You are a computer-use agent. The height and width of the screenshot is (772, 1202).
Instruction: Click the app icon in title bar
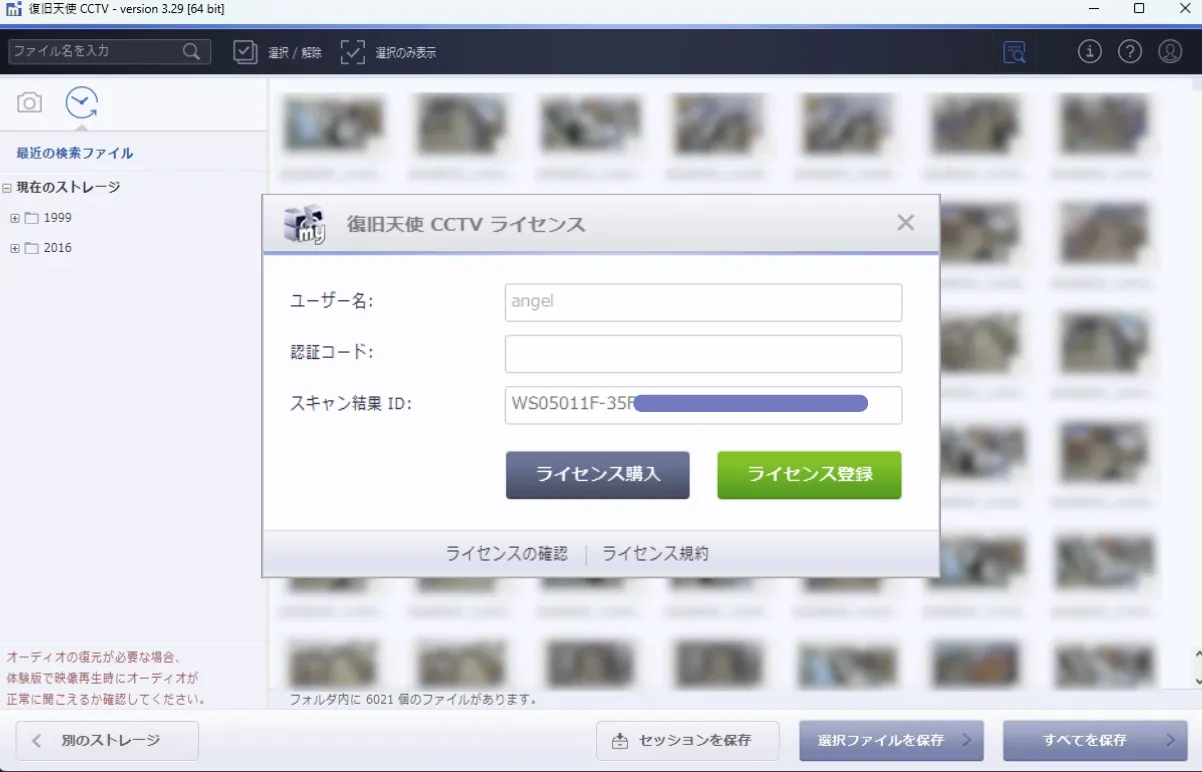point(13,9)
